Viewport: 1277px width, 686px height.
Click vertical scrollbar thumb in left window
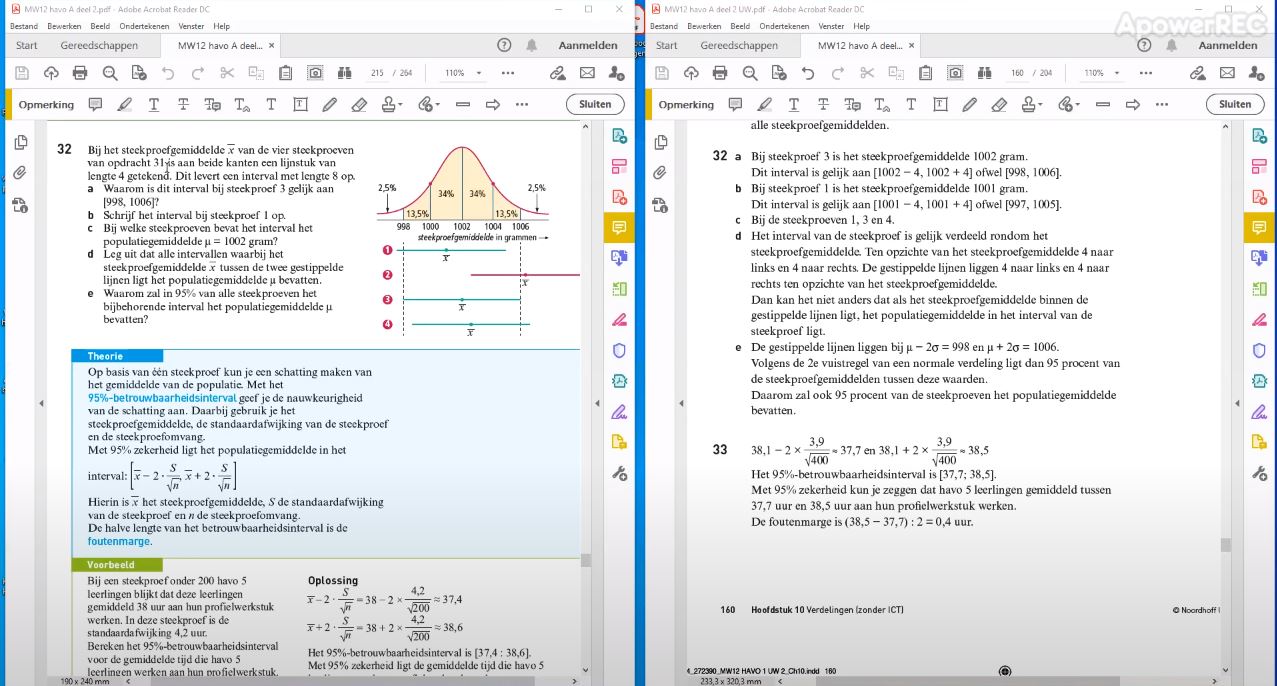586,560
